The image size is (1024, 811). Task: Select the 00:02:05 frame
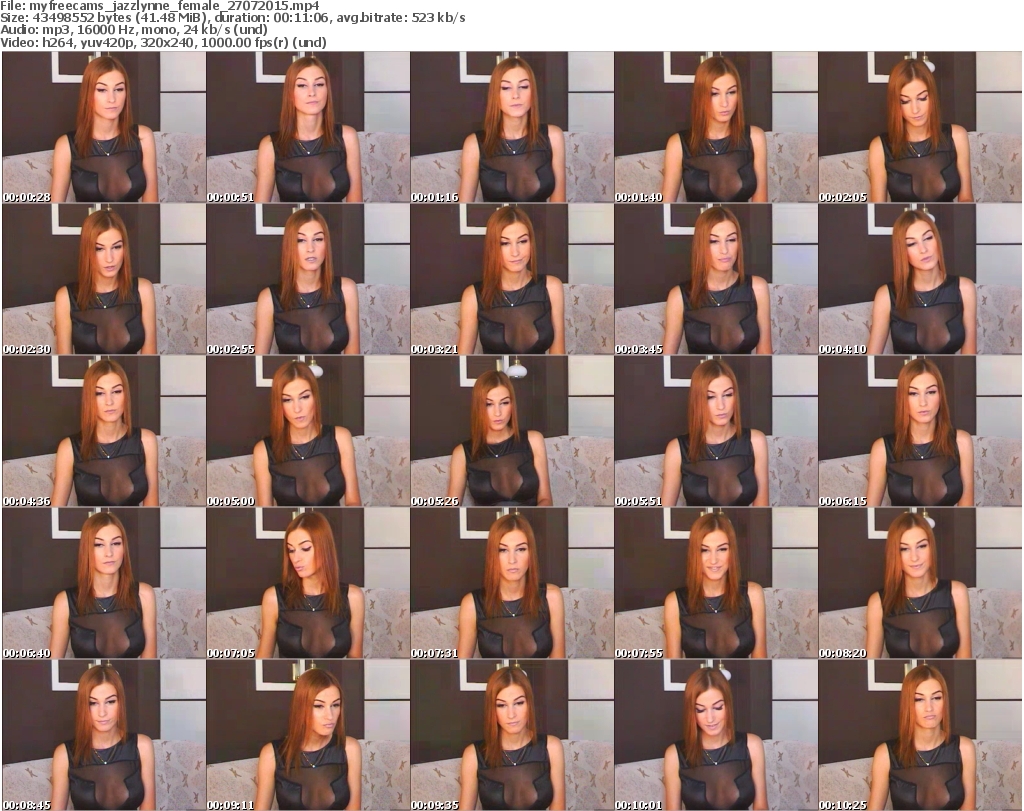(920, 127)
